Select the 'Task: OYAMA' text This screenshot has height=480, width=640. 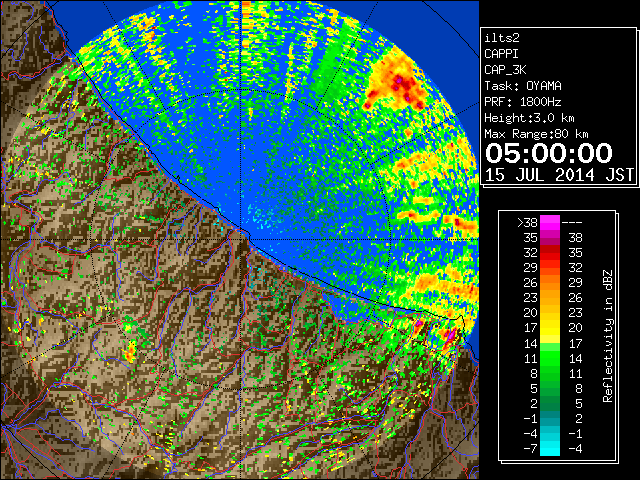coord(523,86)
